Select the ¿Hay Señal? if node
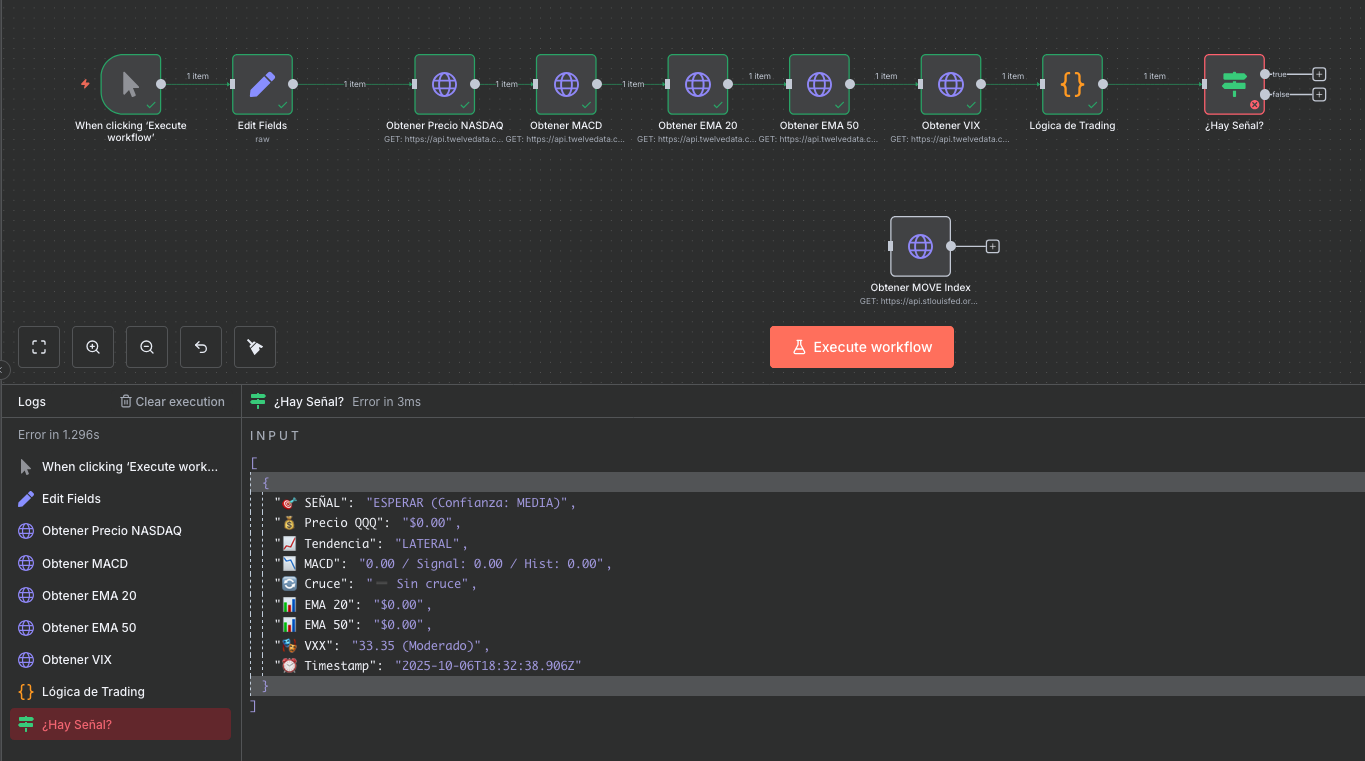 [x=1234, y=85]
